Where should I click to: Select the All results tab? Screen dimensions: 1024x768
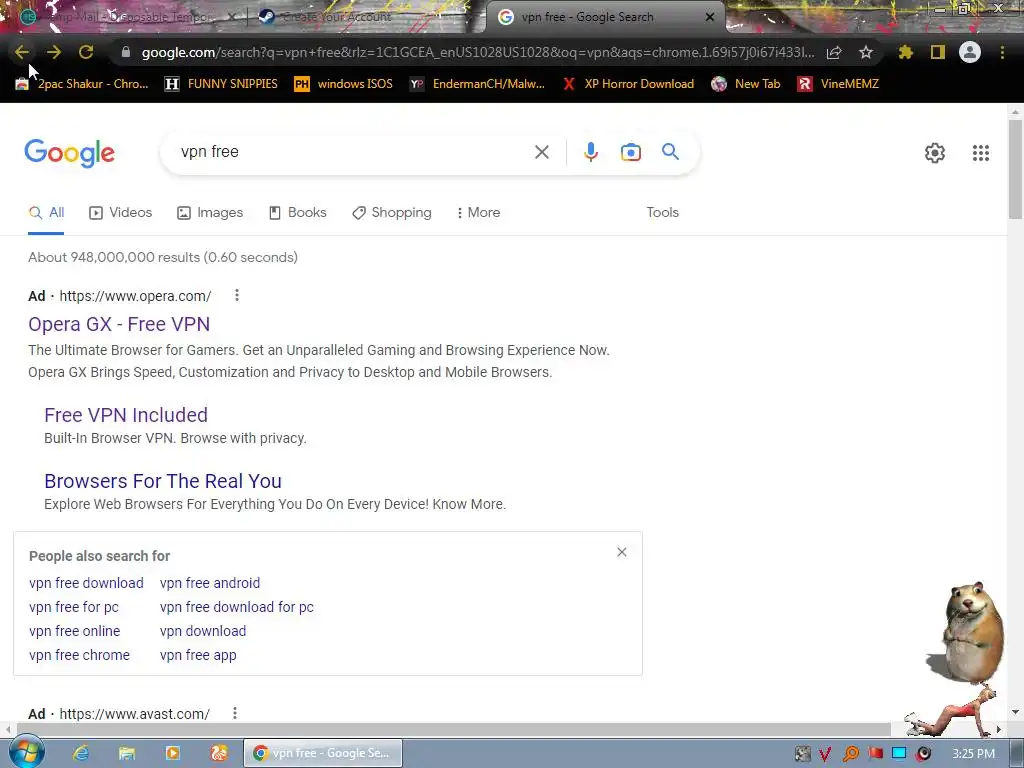coord(46,213)
